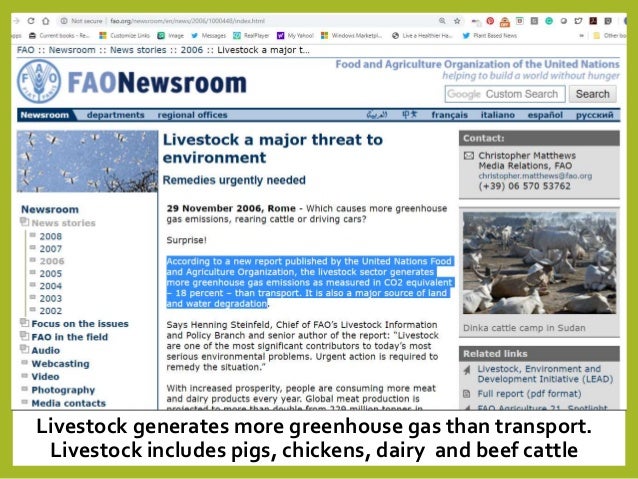Select the departments tab
The width and height of the screenshot is (638, 479).
[x=116, y=115]
